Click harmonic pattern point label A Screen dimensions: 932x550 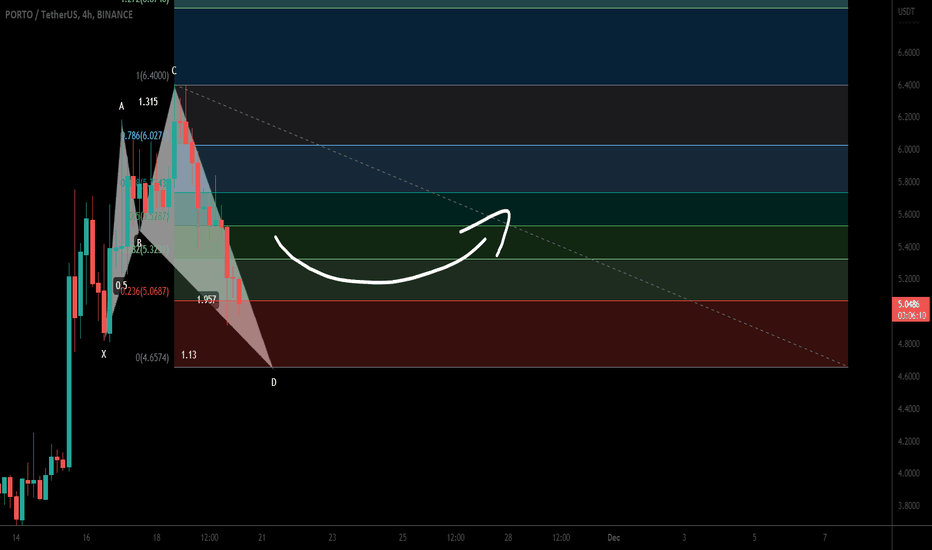click(121, 106)
